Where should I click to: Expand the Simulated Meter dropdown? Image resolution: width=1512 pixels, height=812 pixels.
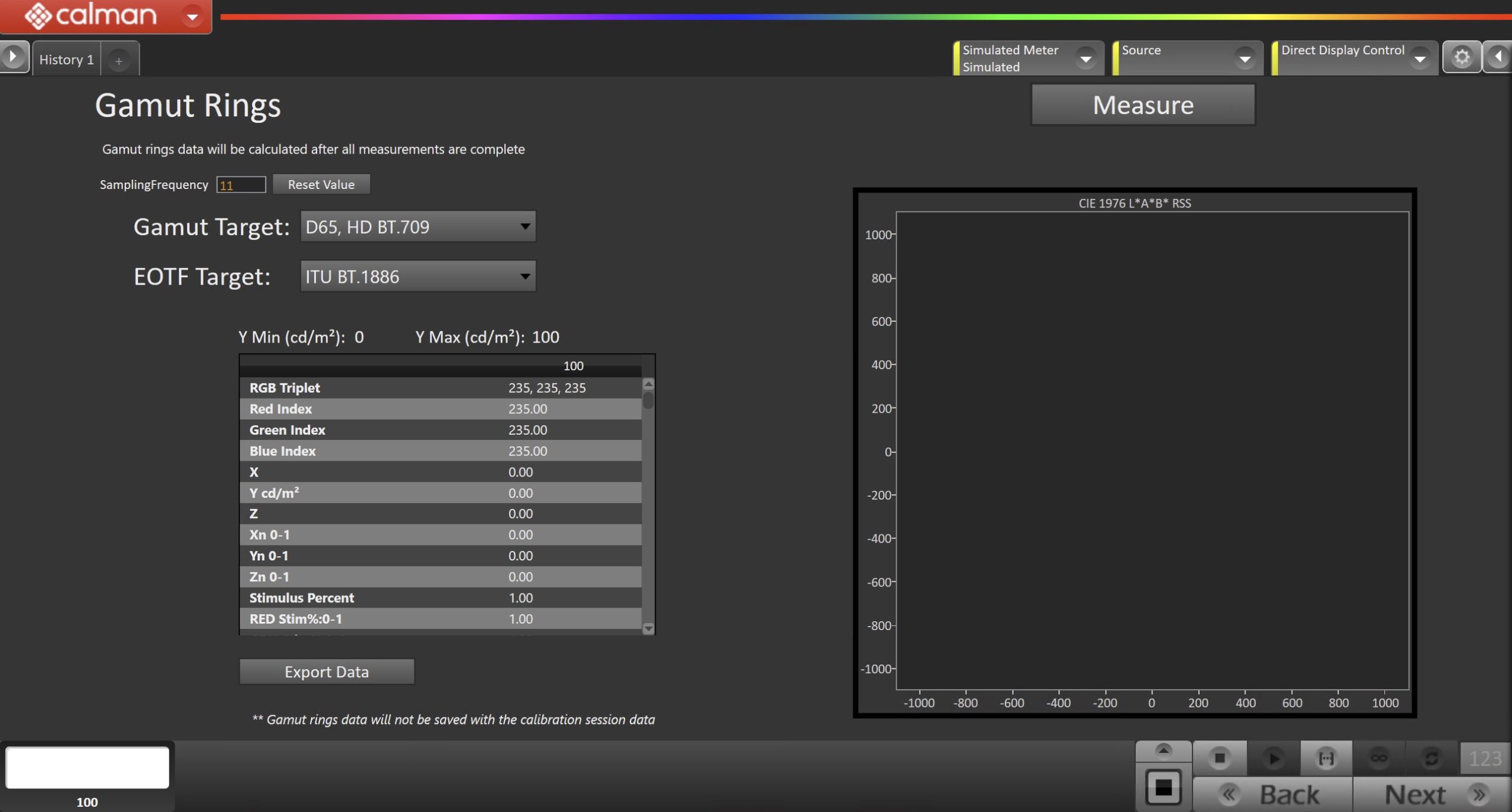pyautogui.click(x=1086, y=58)
